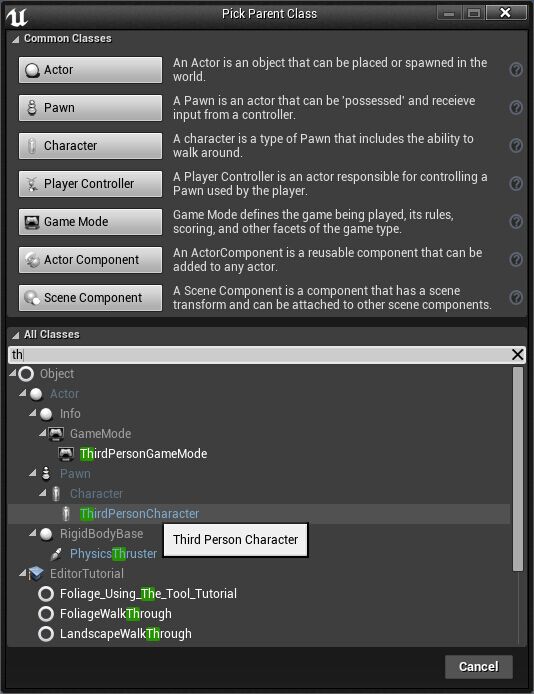Click the EditorTutorial graduation cap icon
This screenshot has width=534, height=694.
(36, 574)
